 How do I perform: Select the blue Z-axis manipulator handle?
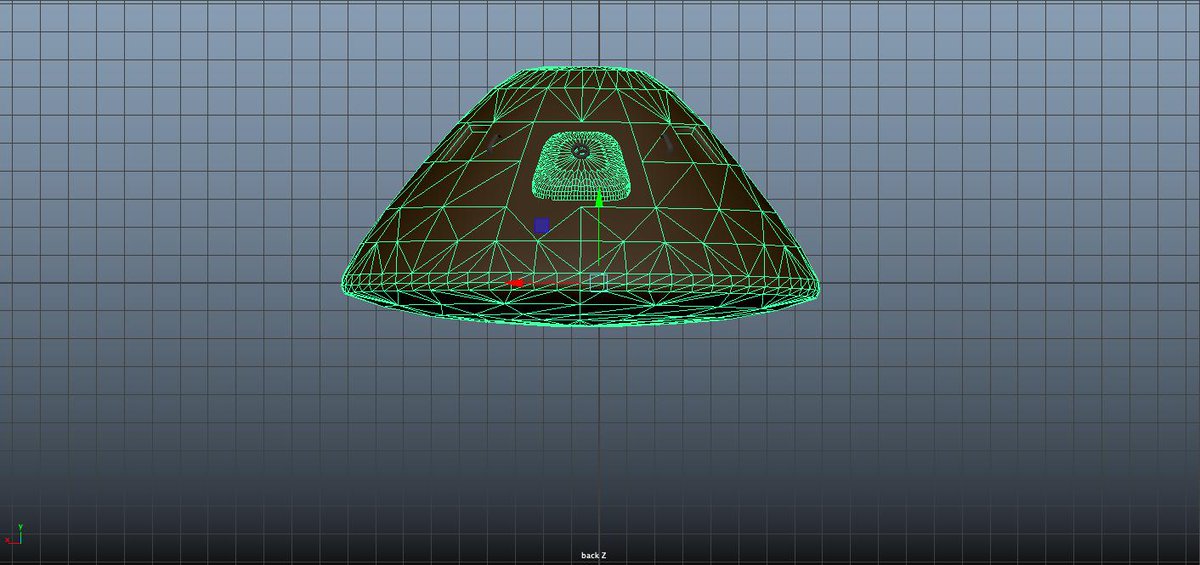click(x=542, y=226)
